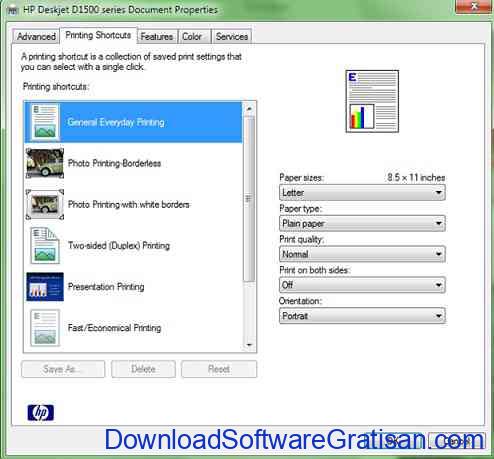Click the printer icon in the title bar

pyautogui.click(x=12, y=10)
